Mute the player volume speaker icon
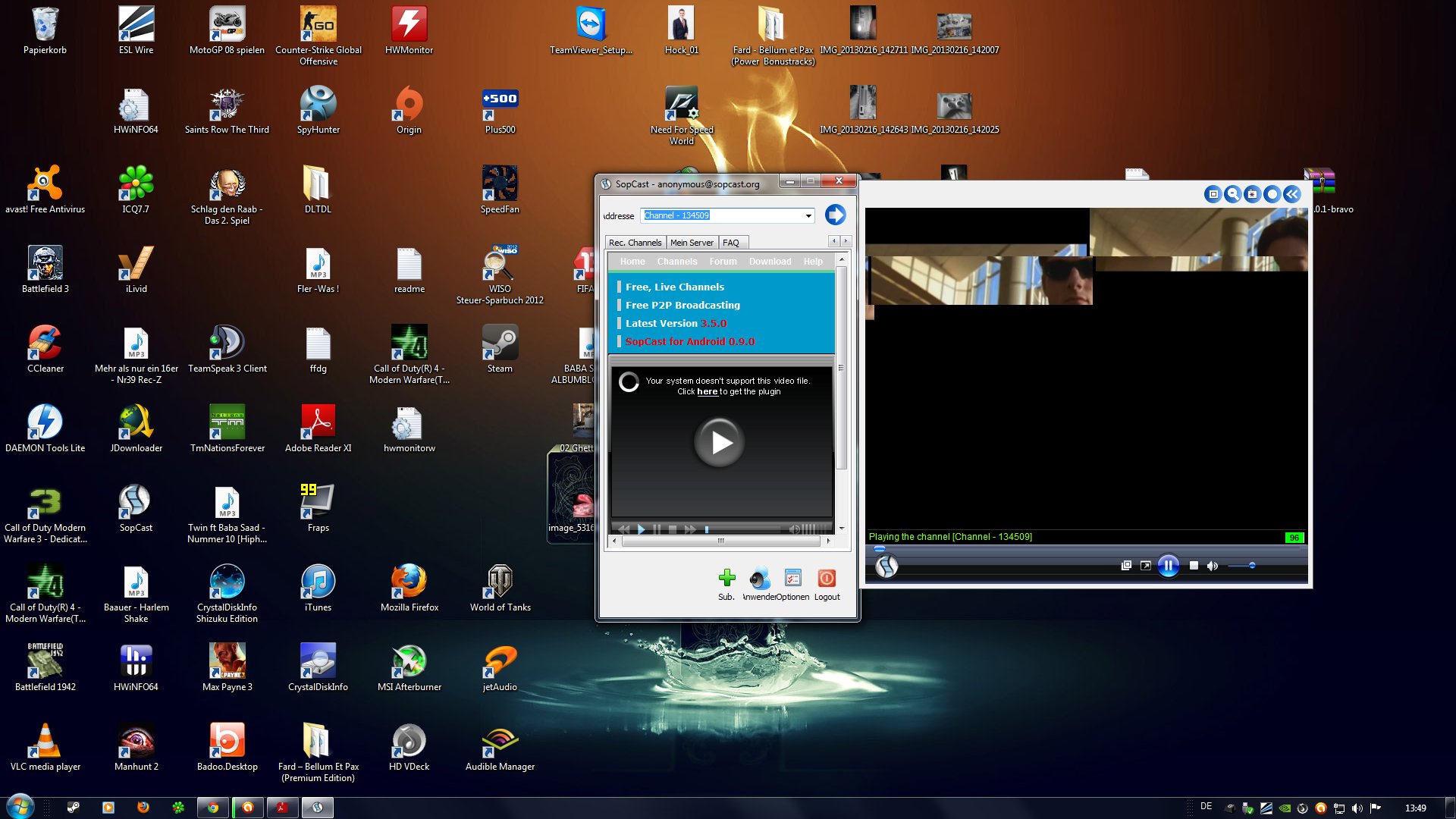This screenshot has height=819, width=1456. (x=1212, y=566)
